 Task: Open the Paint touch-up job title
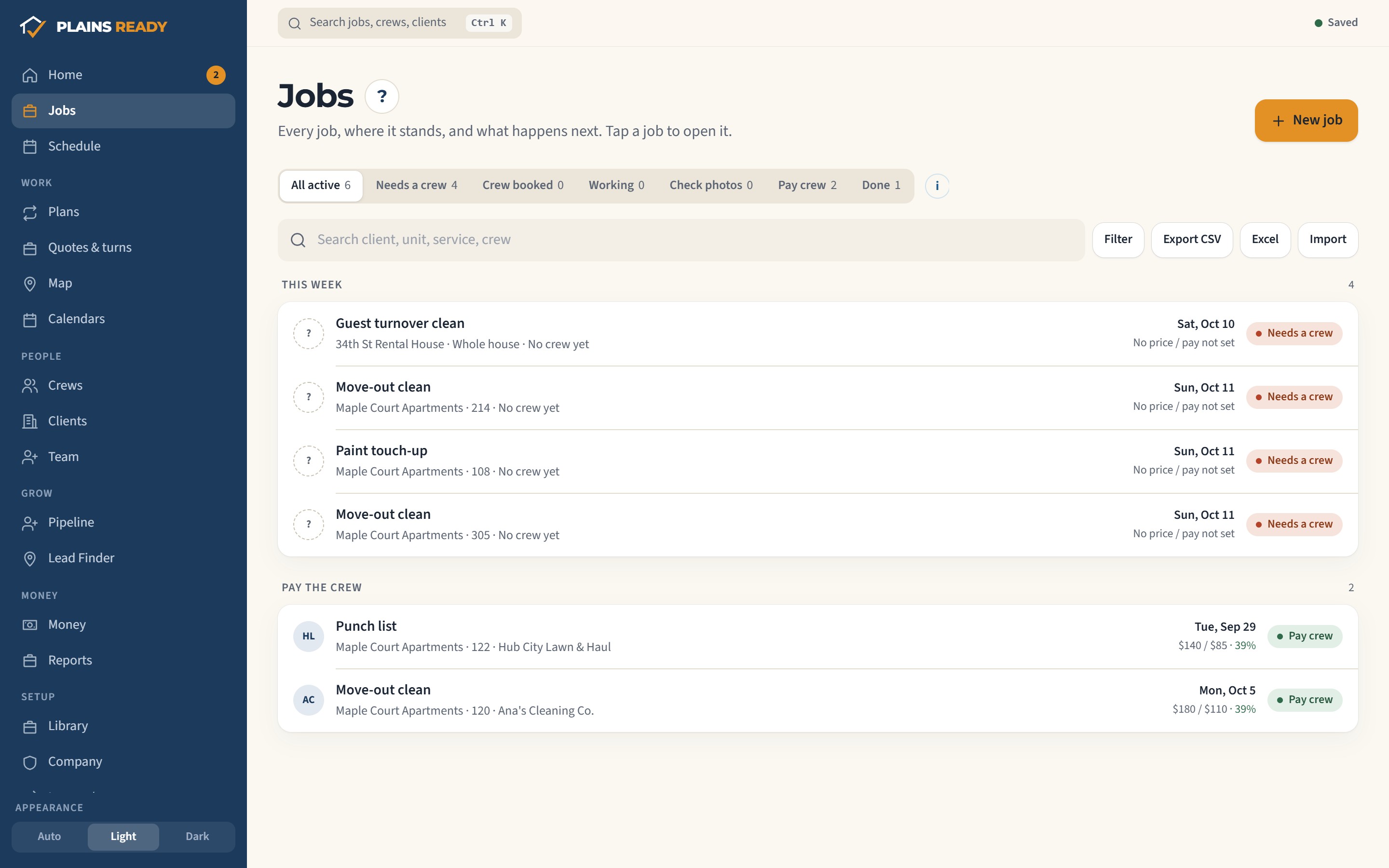point(381,451)
